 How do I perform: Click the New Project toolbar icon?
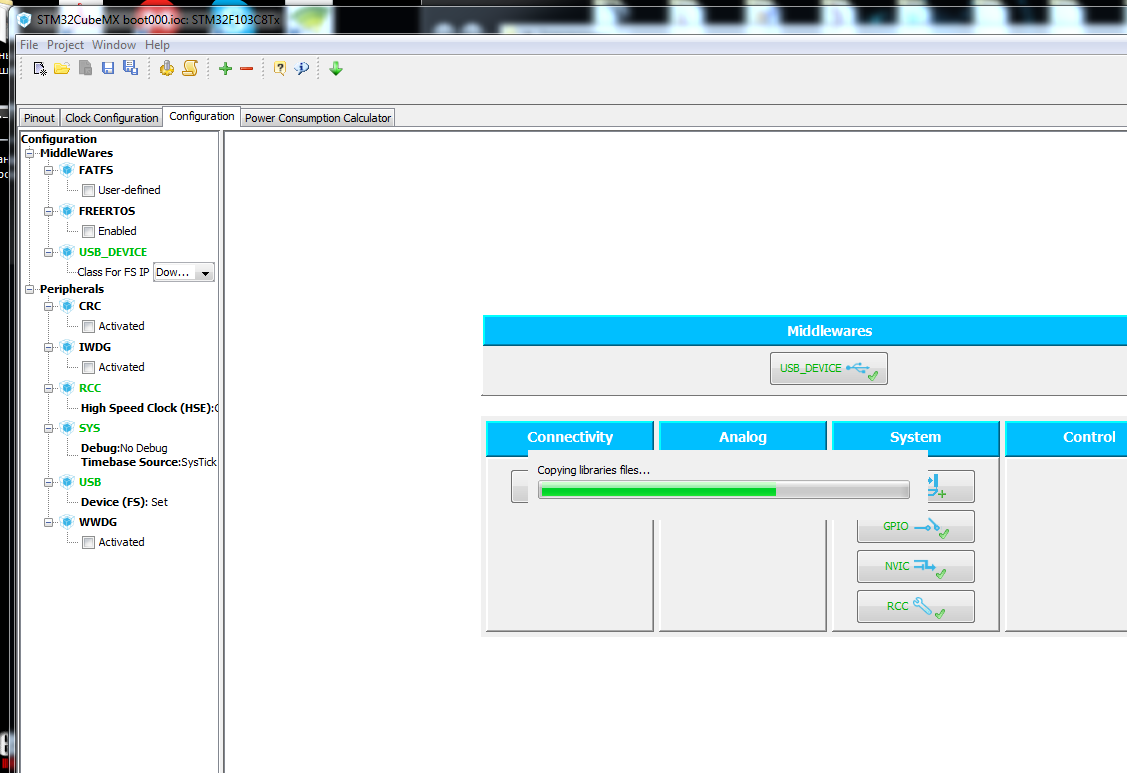40,69
